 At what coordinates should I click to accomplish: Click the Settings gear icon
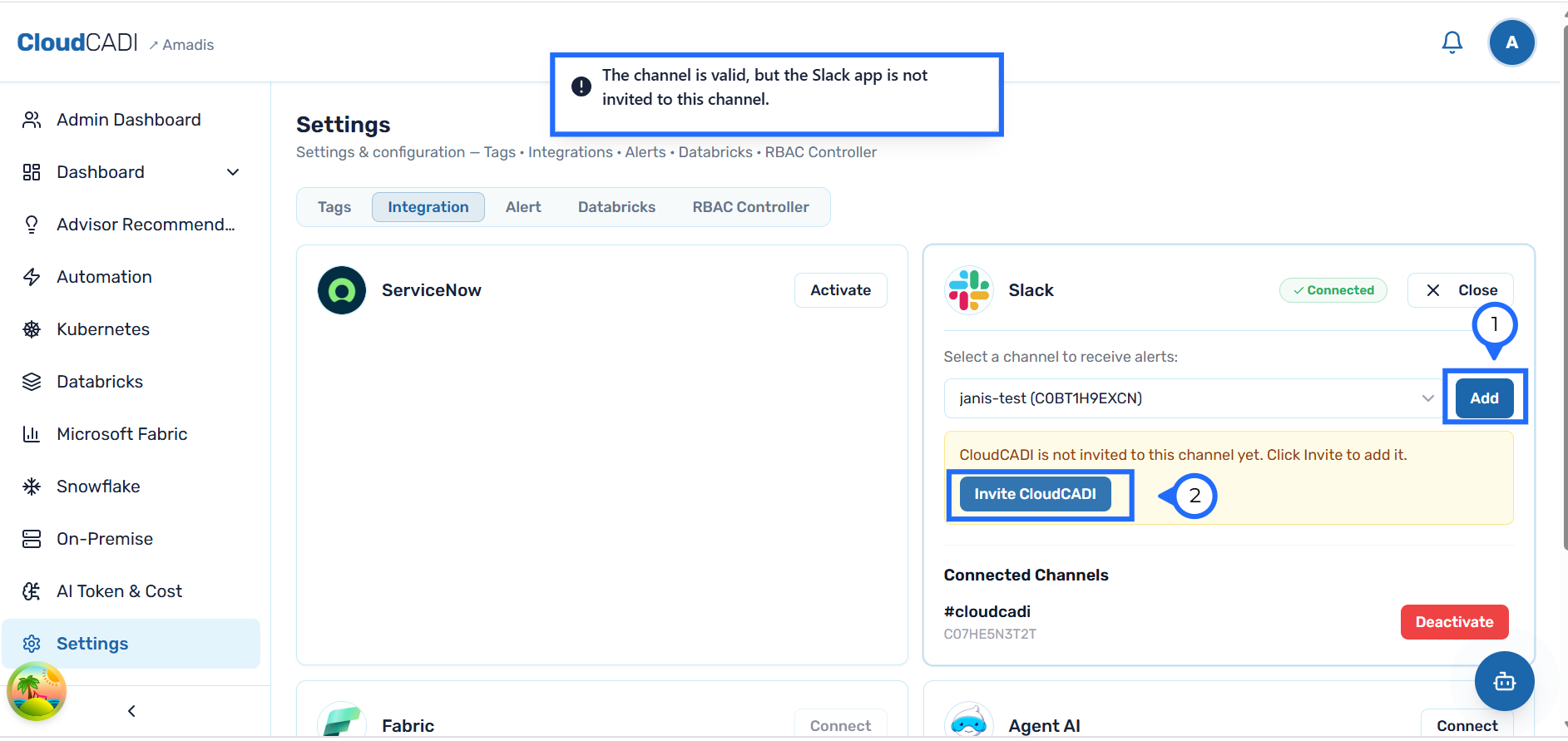[x=32, y=644]
